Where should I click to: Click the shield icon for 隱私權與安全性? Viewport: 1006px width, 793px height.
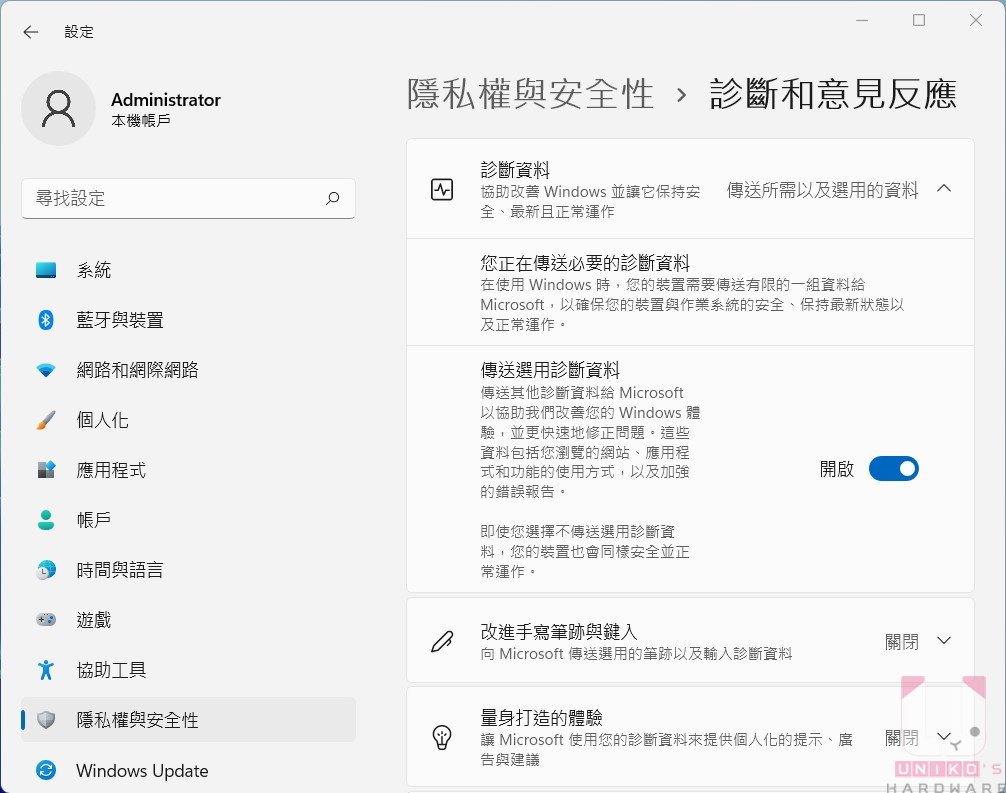point(46,720)
